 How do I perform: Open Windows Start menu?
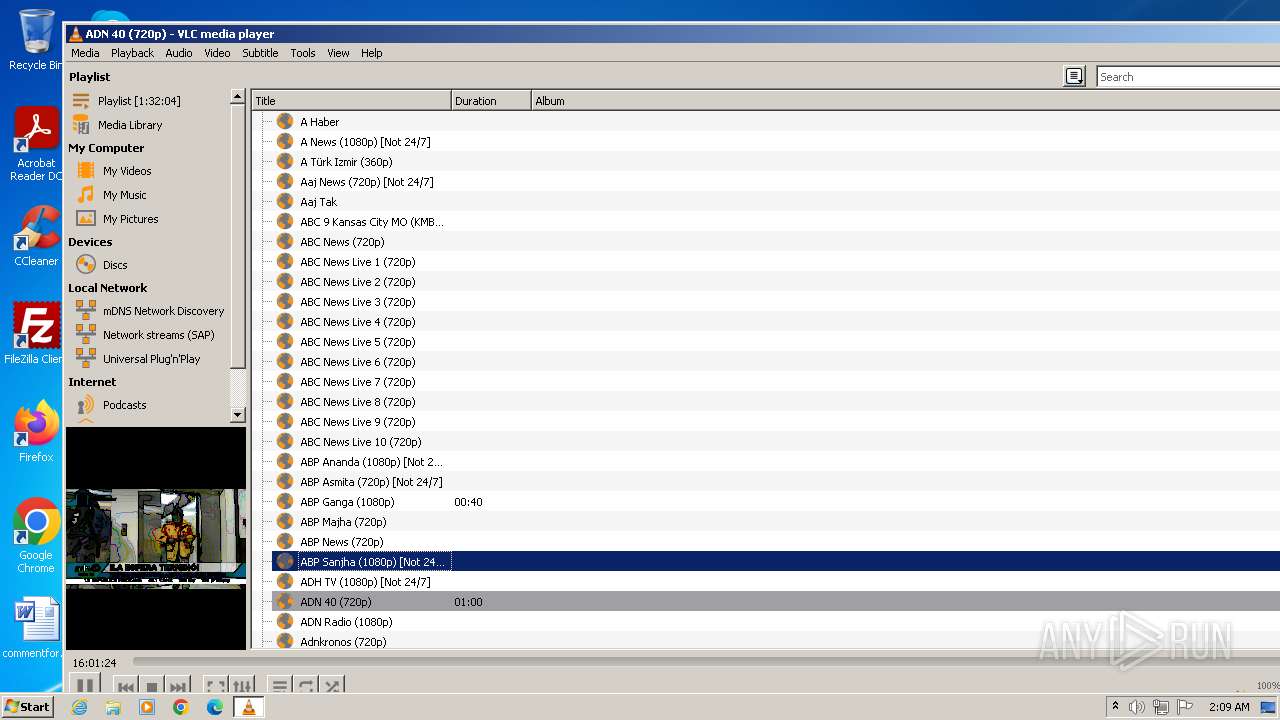28,707
